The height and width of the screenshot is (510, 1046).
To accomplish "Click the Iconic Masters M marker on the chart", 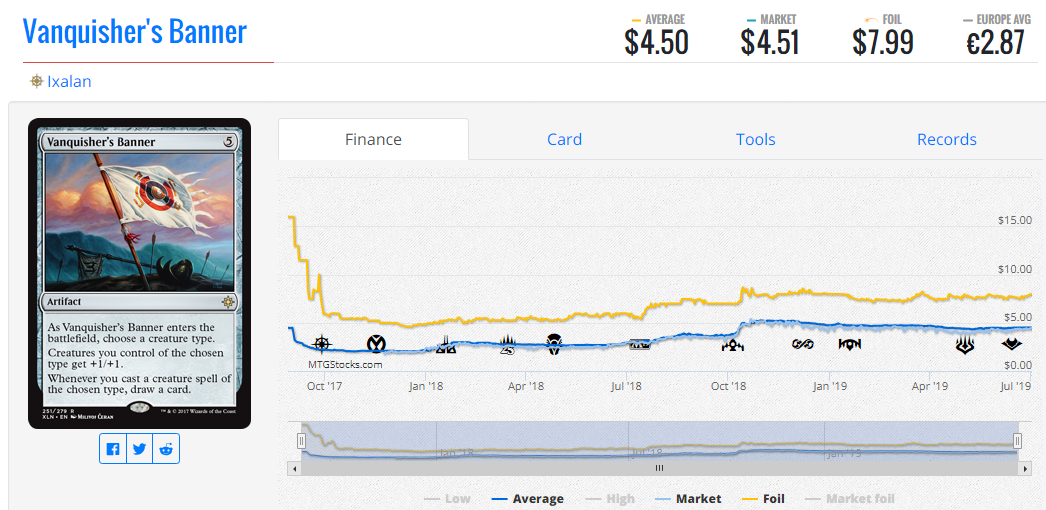I will (x=377, y=344).
